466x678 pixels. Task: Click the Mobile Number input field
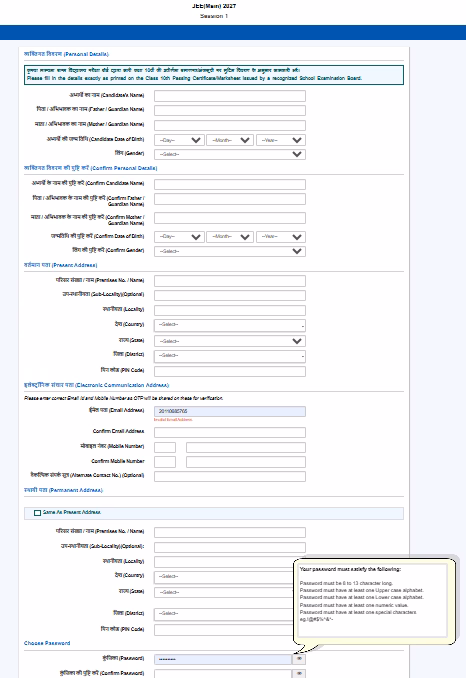tap(246, 447)
